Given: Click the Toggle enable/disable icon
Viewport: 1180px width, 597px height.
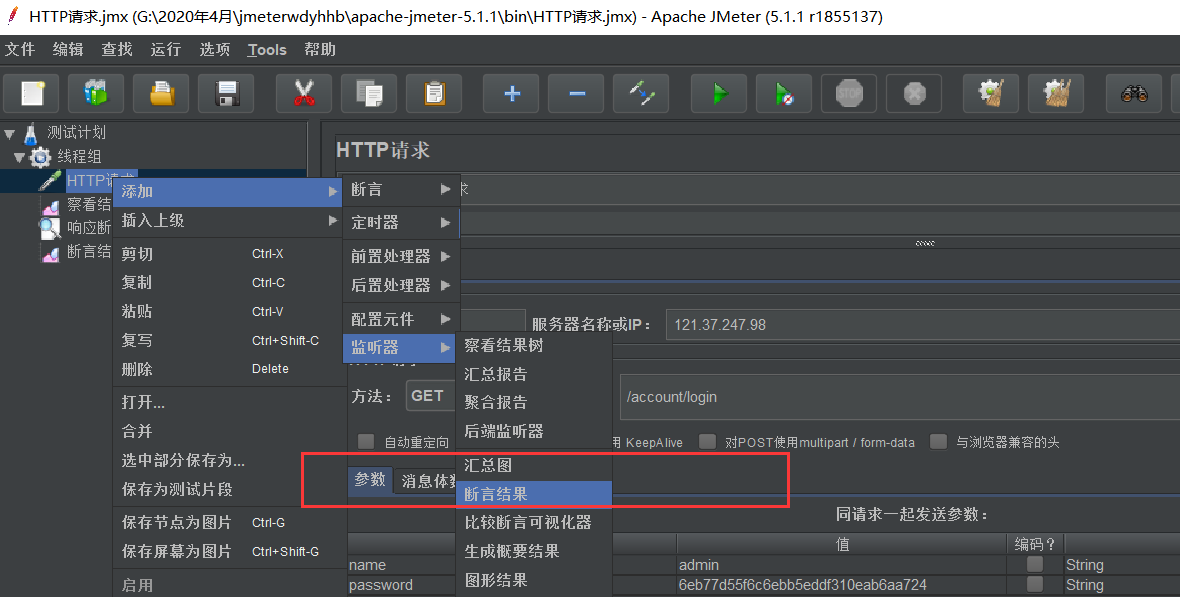Looking at the screenshot, I should click(641, 93).
